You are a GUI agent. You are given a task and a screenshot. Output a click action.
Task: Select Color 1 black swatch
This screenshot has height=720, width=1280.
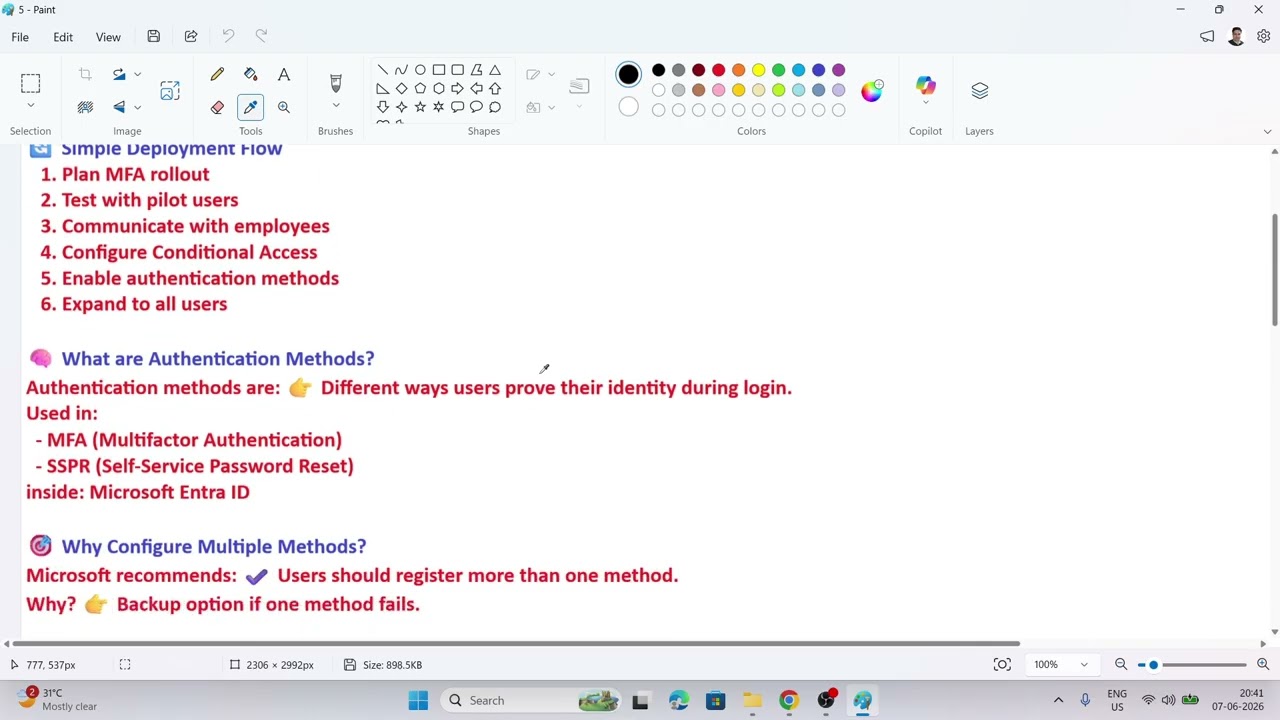[x=628, y=74]
